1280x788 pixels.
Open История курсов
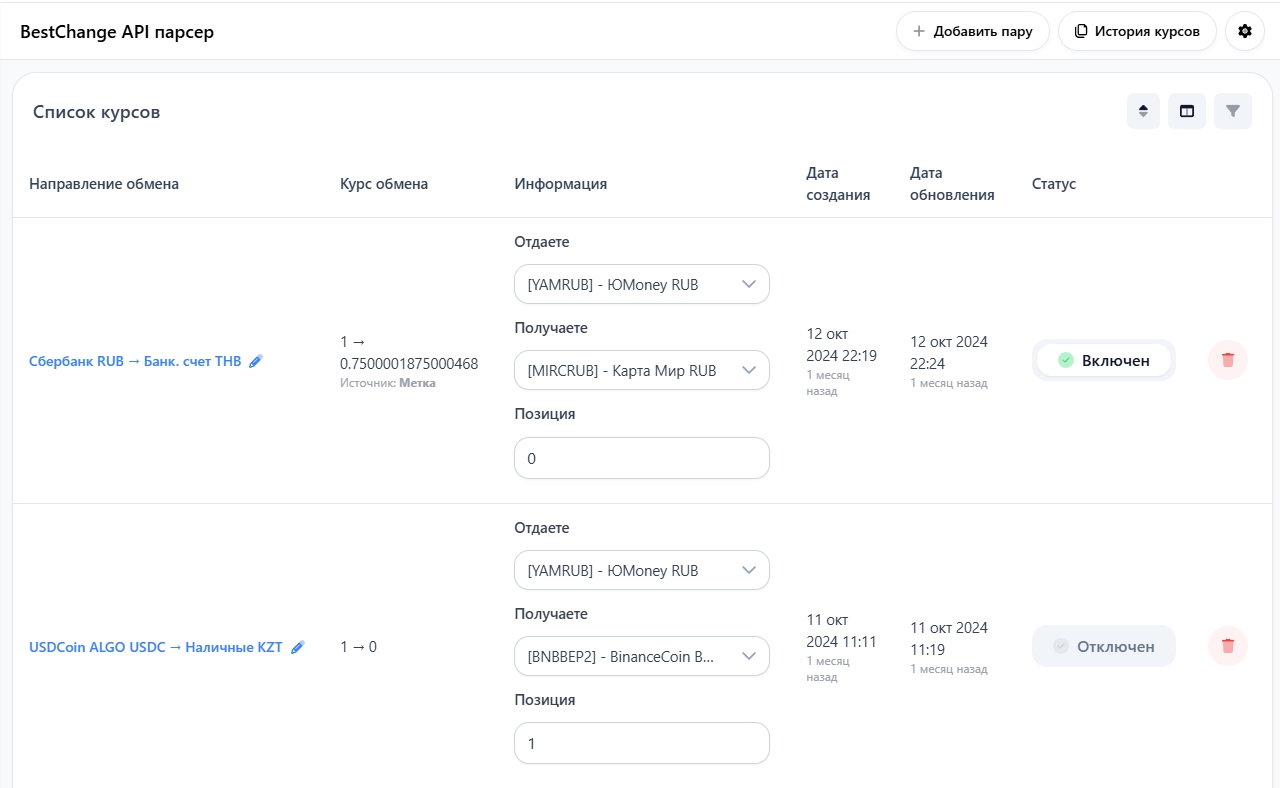click(x=1136, y=31)
